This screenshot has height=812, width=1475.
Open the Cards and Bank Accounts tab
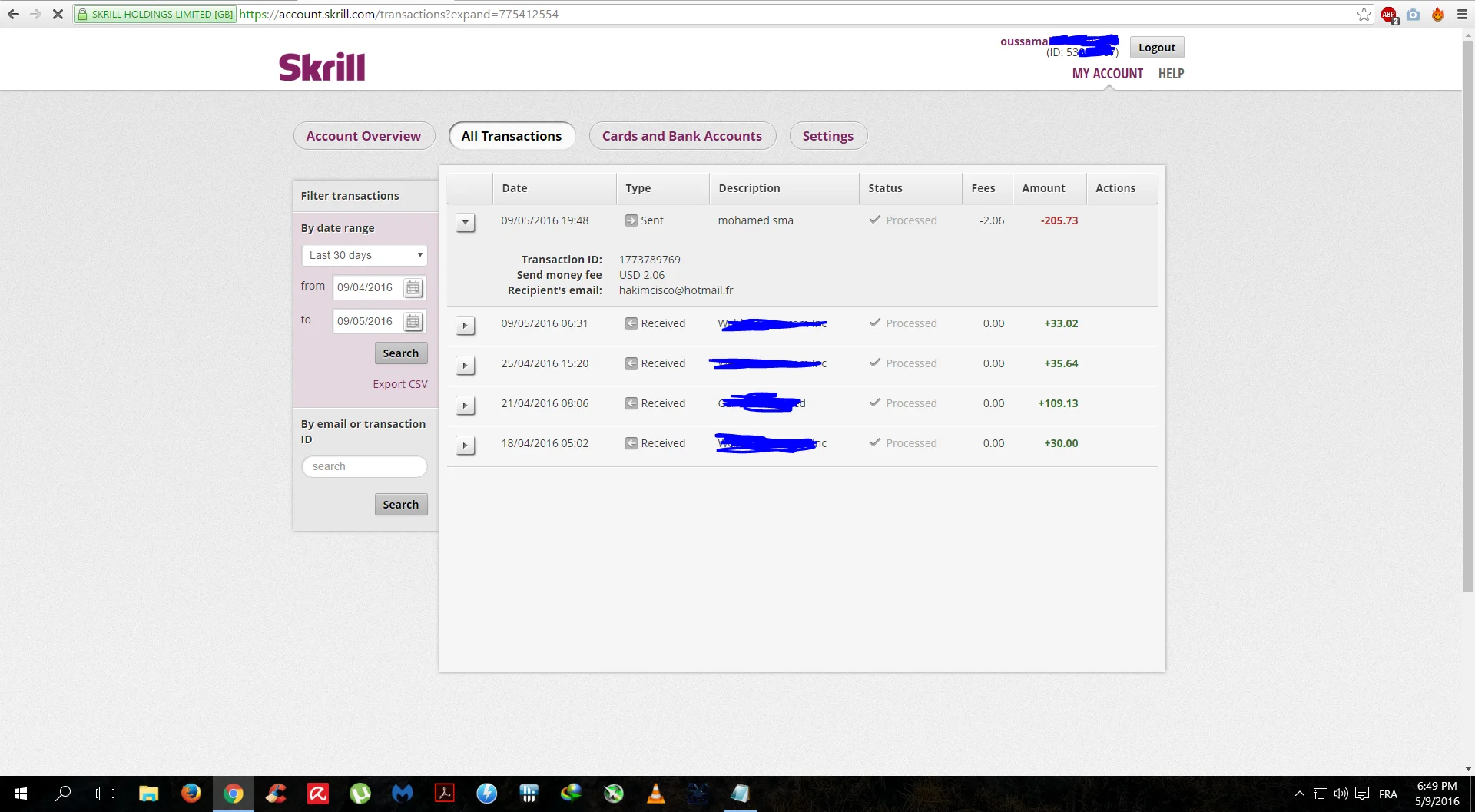[x=681, y=136]
